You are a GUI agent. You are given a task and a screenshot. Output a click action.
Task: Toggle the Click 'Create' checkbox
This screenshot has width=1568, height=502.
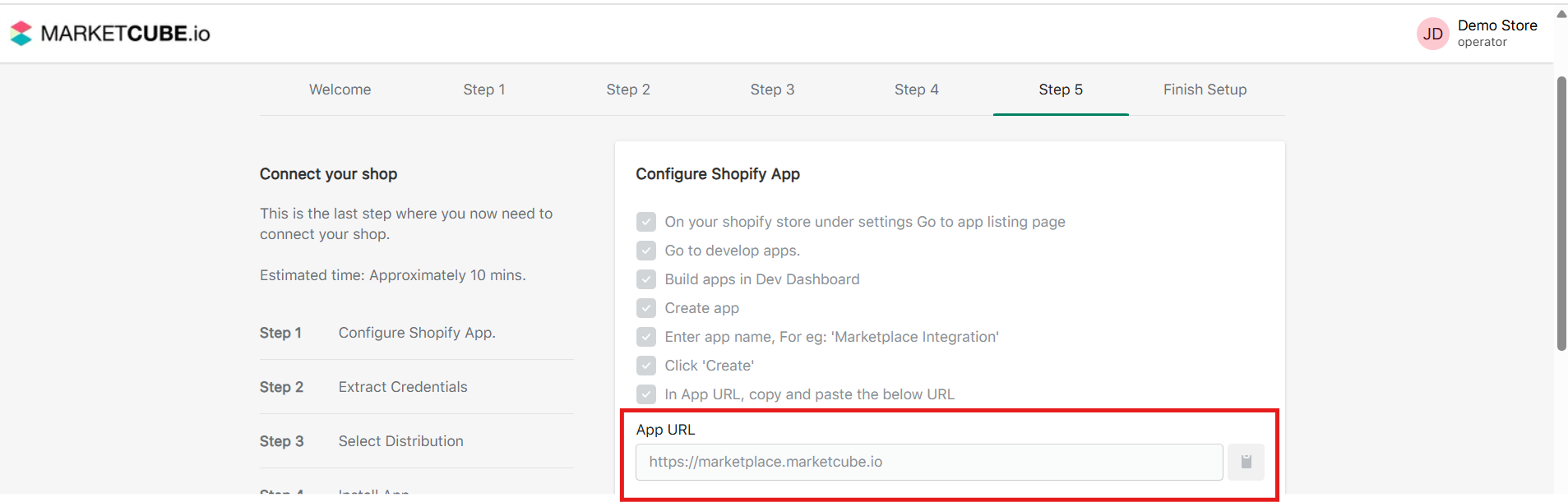(646, 366)
